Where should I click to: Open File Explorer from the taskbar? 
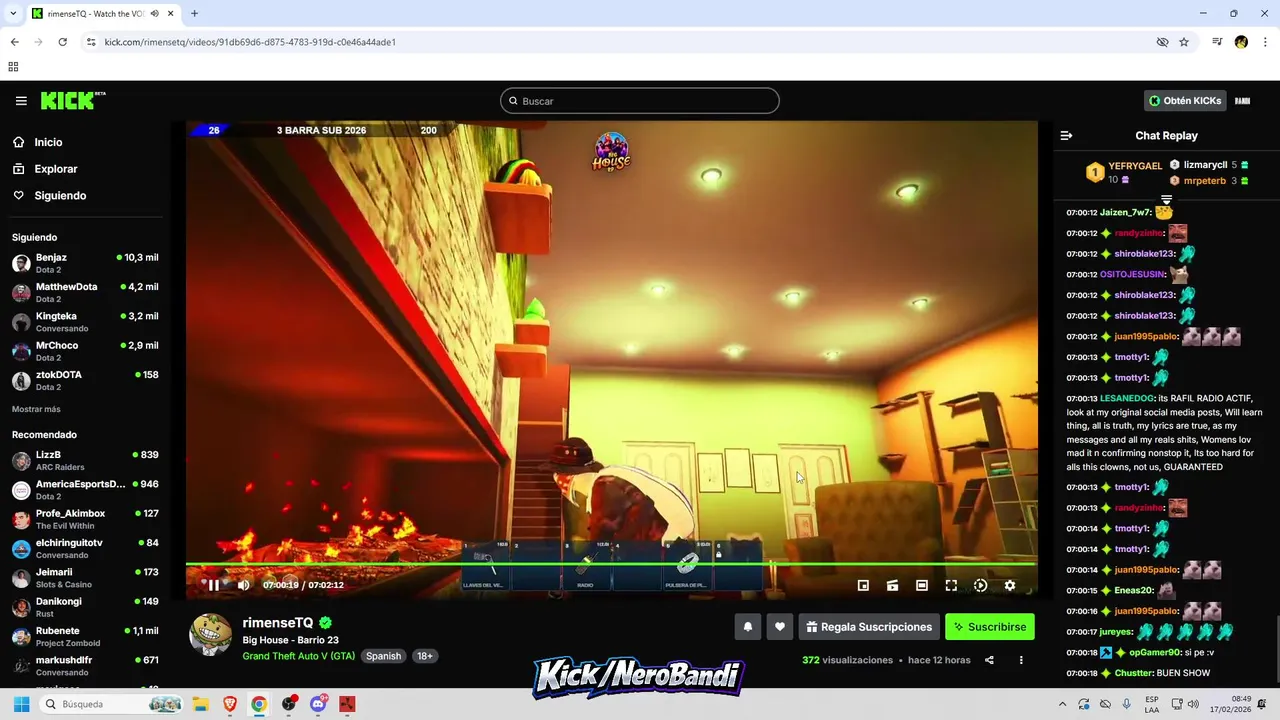[x=200, y=704]
